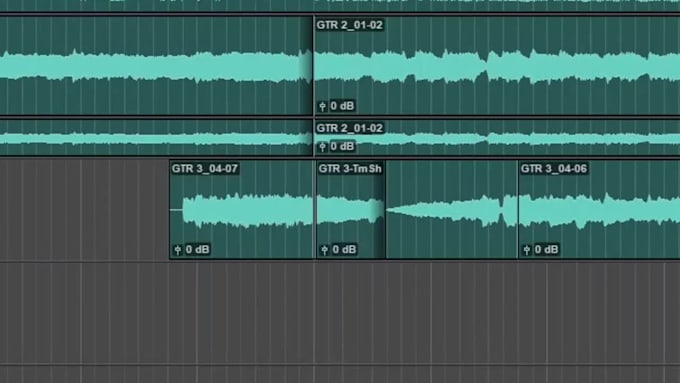This screenshot has height=383, width=680.
Task: Open clip gain fader icon of GTR 3_04-07 clip
Action: [177, 250]
